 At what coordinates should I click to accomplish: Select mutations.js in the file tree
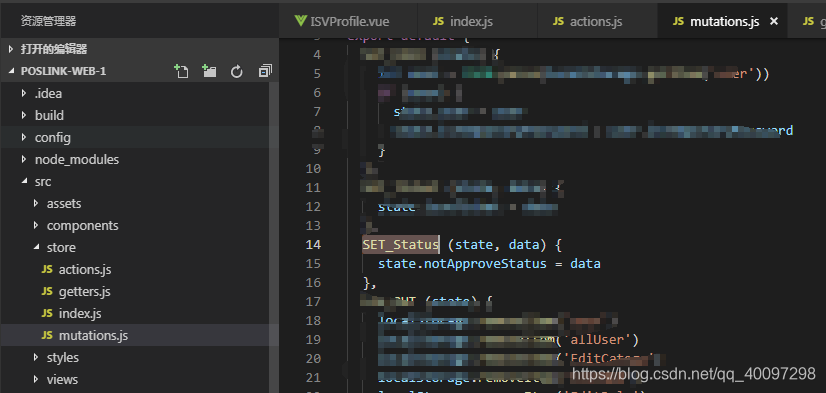click(93, 336)
